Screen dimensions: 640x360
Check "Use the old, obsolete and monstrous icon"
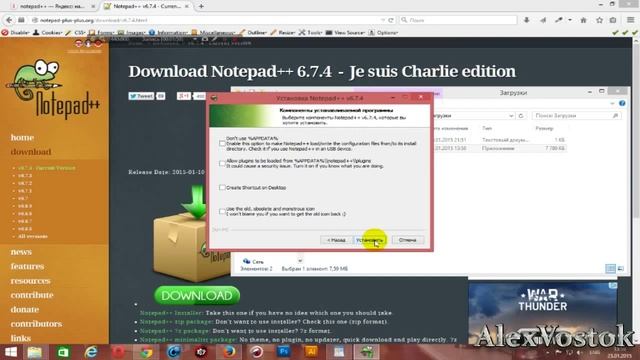[222, 211]
